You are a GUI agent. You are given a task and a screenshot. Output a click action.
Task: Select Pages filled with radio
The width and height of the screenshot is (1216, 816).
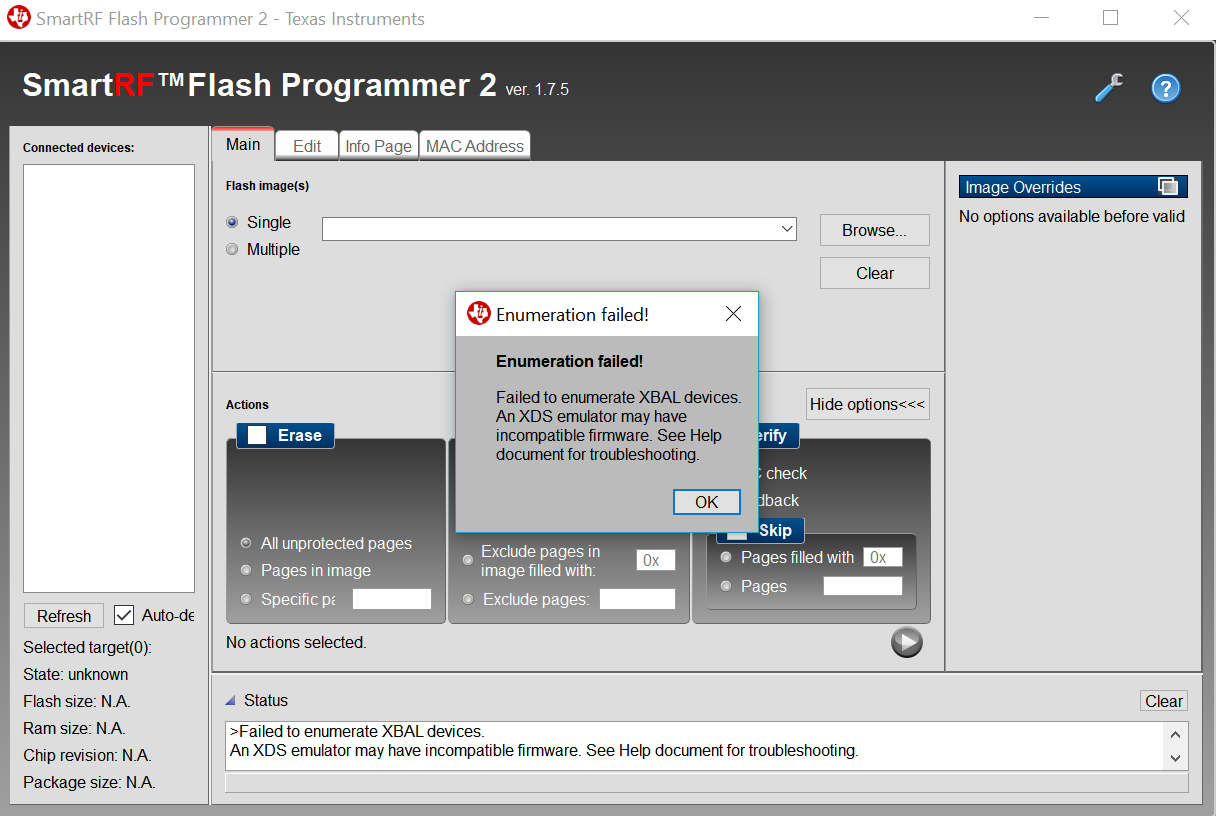(726, 557)
